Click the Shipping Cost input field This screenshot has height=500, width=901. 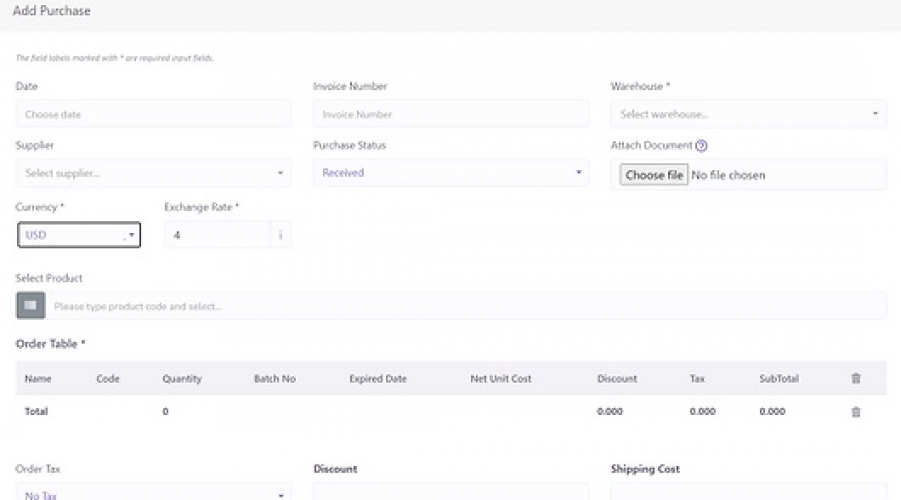coord(748,492)
